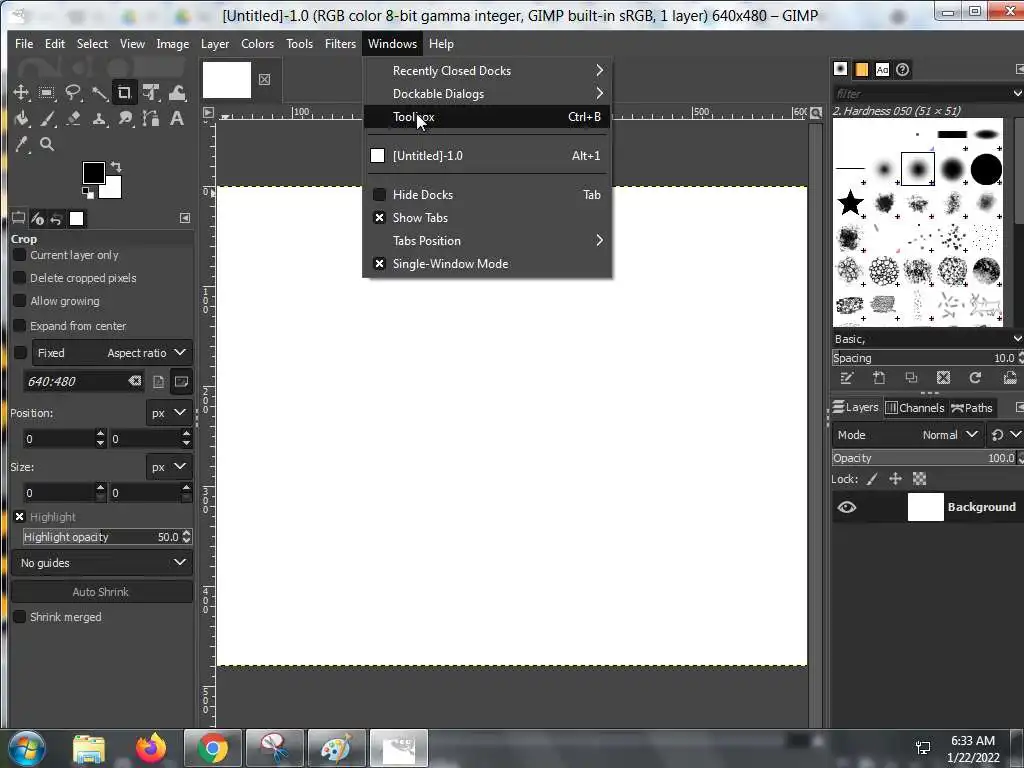
Task: Select the Smudge tool
Action: 125,118
